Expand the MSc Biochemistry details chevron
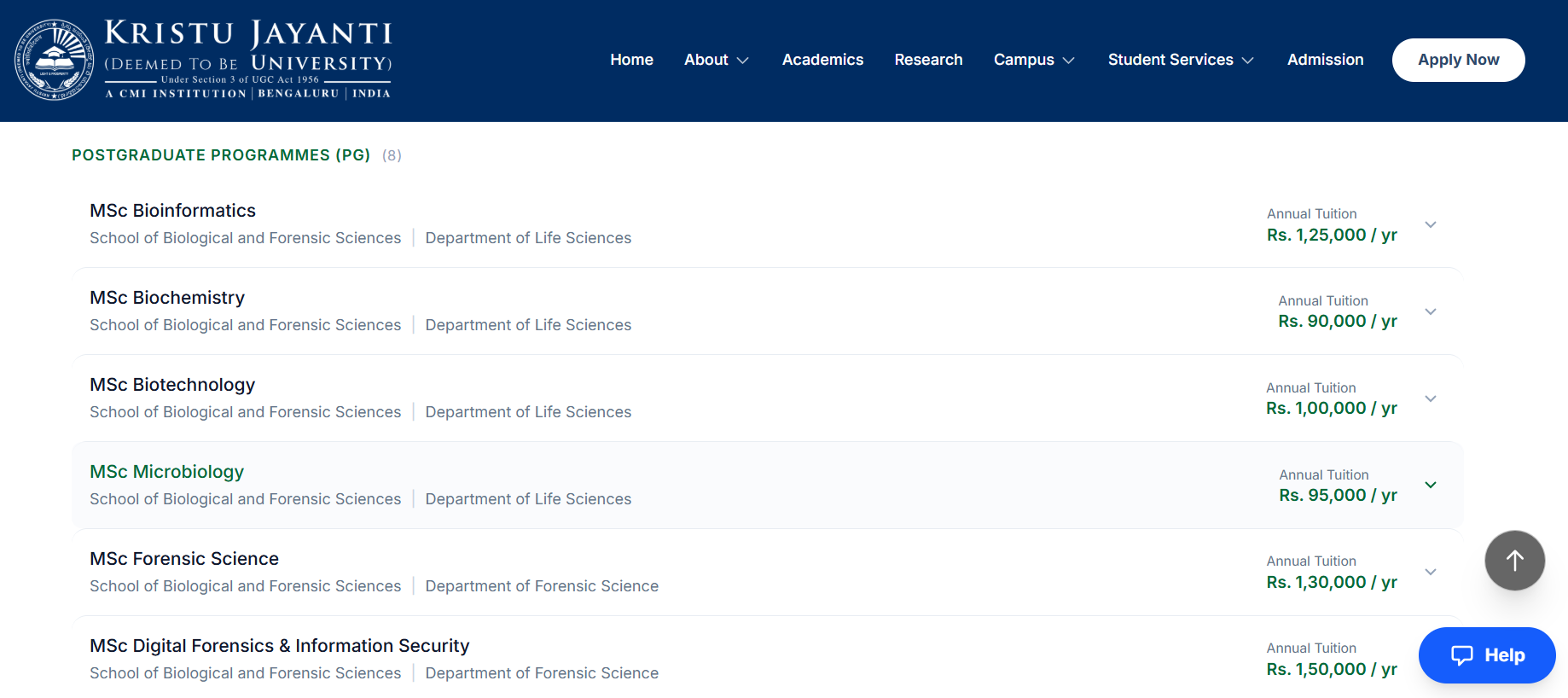Viewport: 1568px width, 698px height. [x=1431, y=311]
